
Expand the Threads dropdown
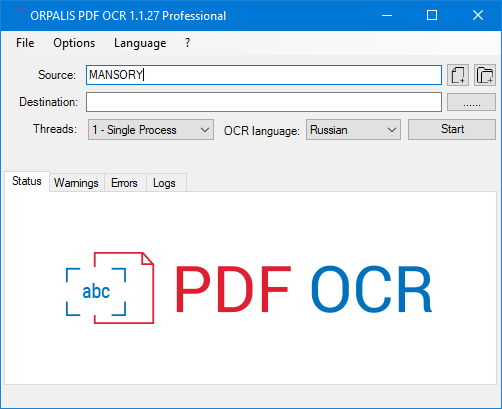[151, 130]
